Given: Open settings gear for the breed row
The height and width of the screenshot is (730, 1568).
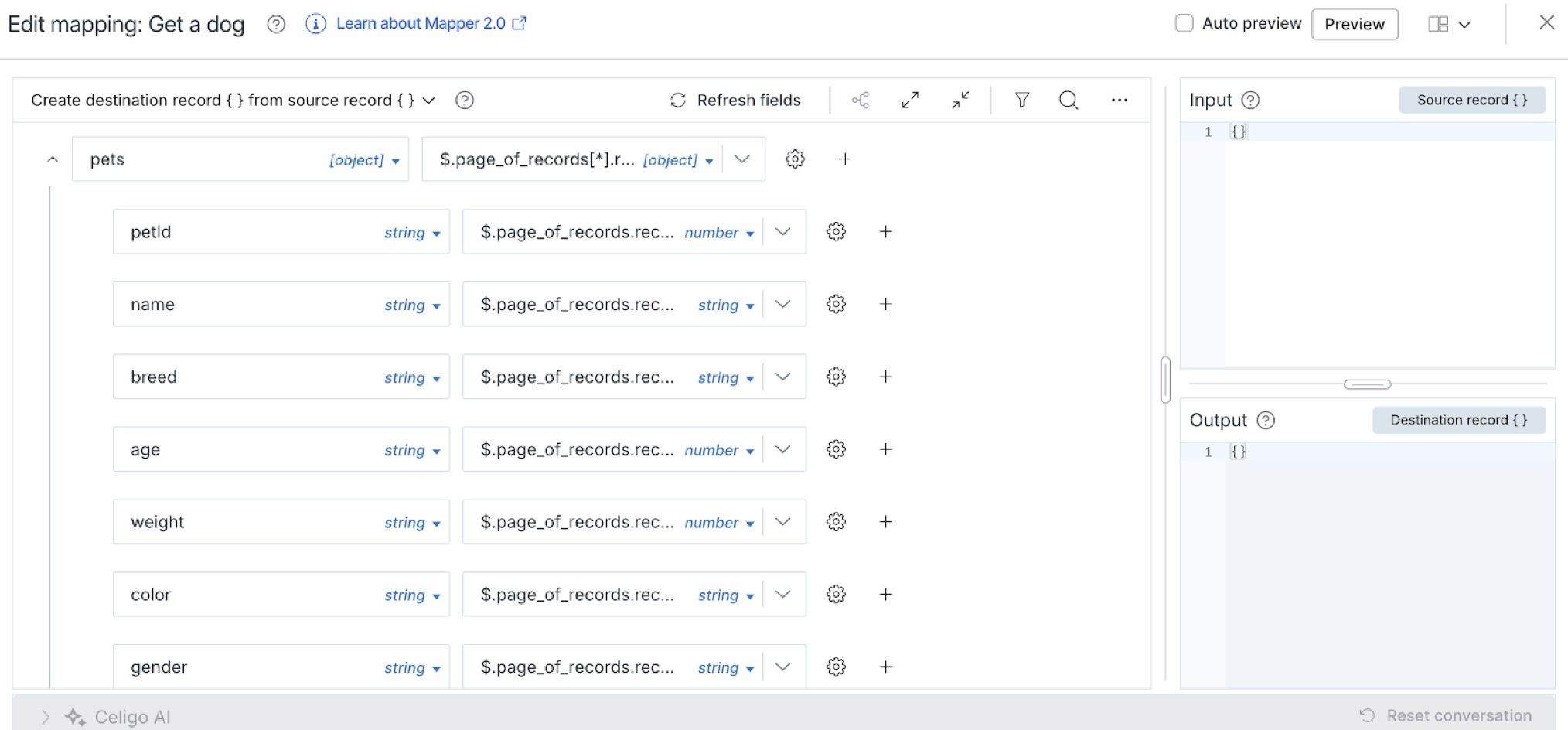Looking at the screenshot, I should 836,377.
